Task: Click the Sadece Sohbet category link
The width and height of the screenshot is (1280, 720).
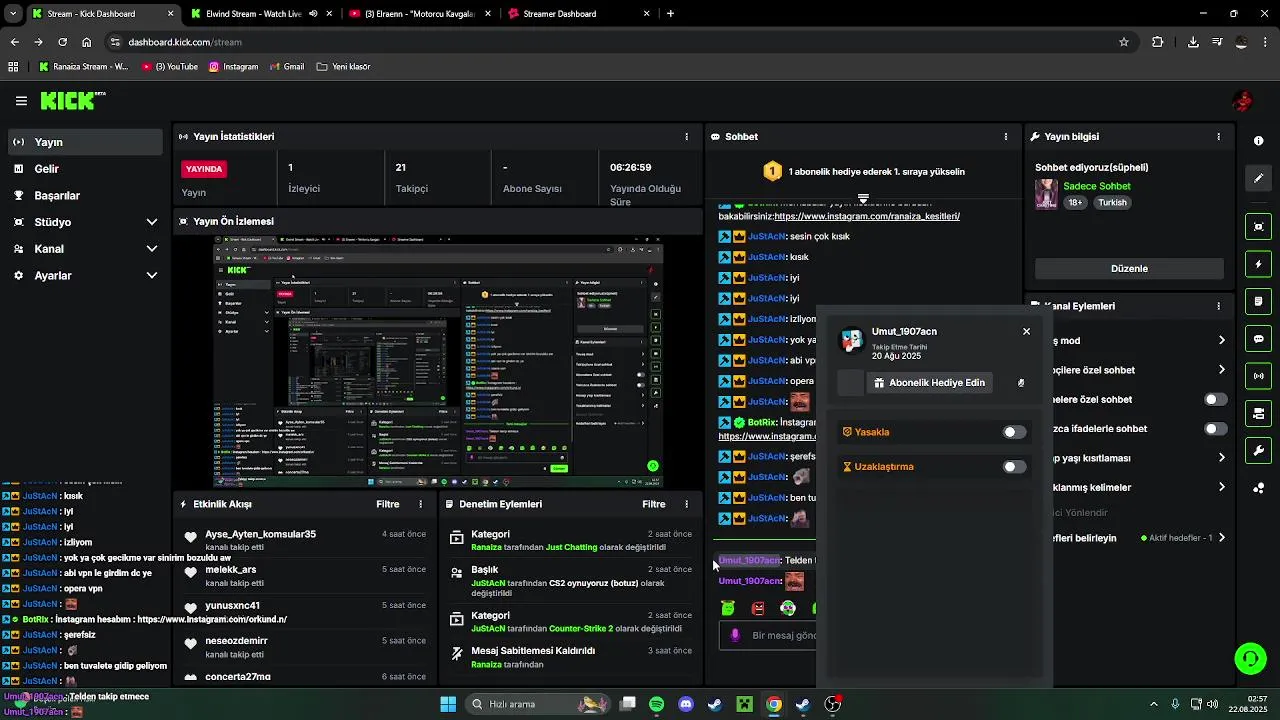Action: (x=1097, y=187)
